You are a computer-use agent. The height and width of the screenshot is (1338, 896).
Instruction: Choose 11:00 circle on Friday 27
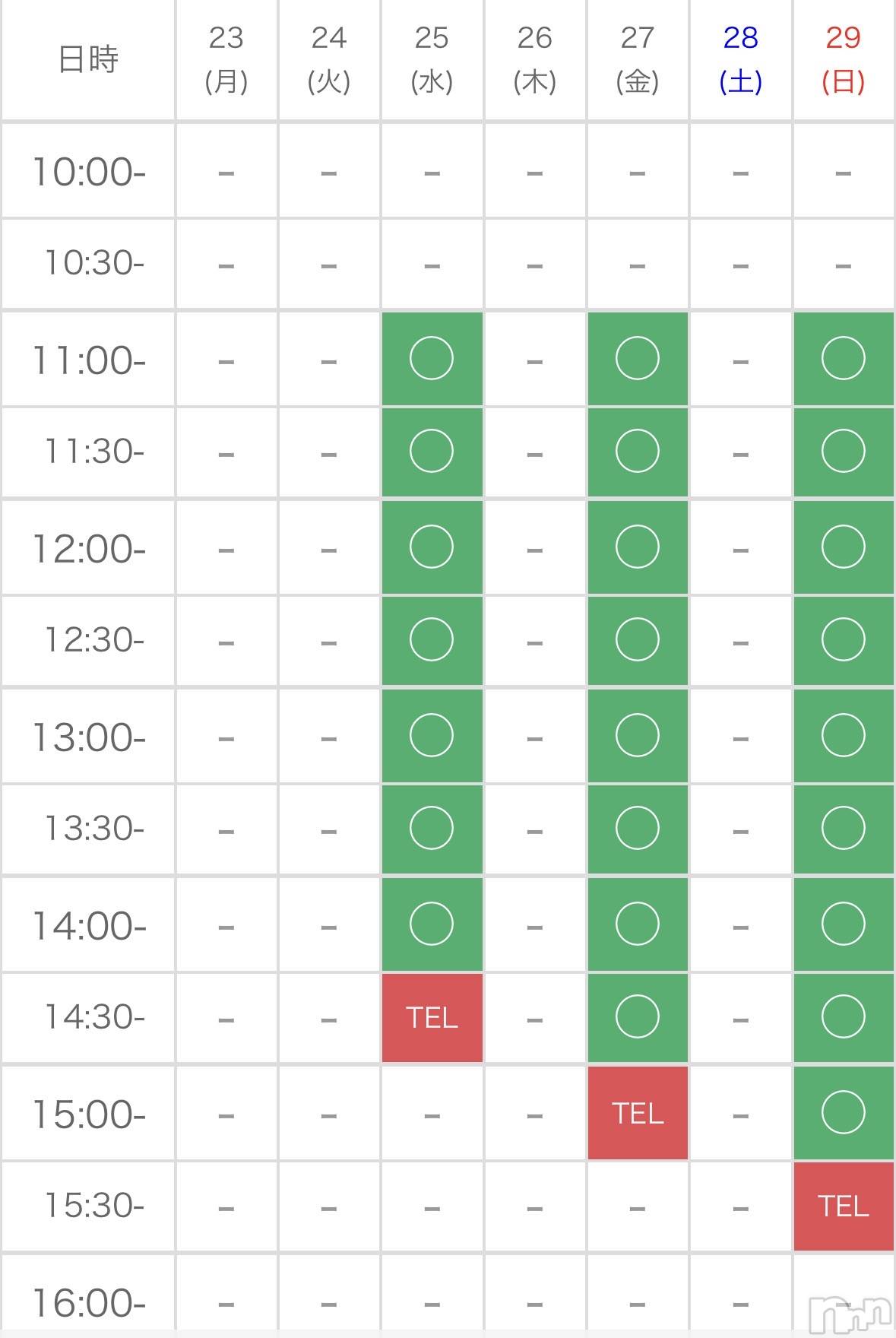[637, 359]
